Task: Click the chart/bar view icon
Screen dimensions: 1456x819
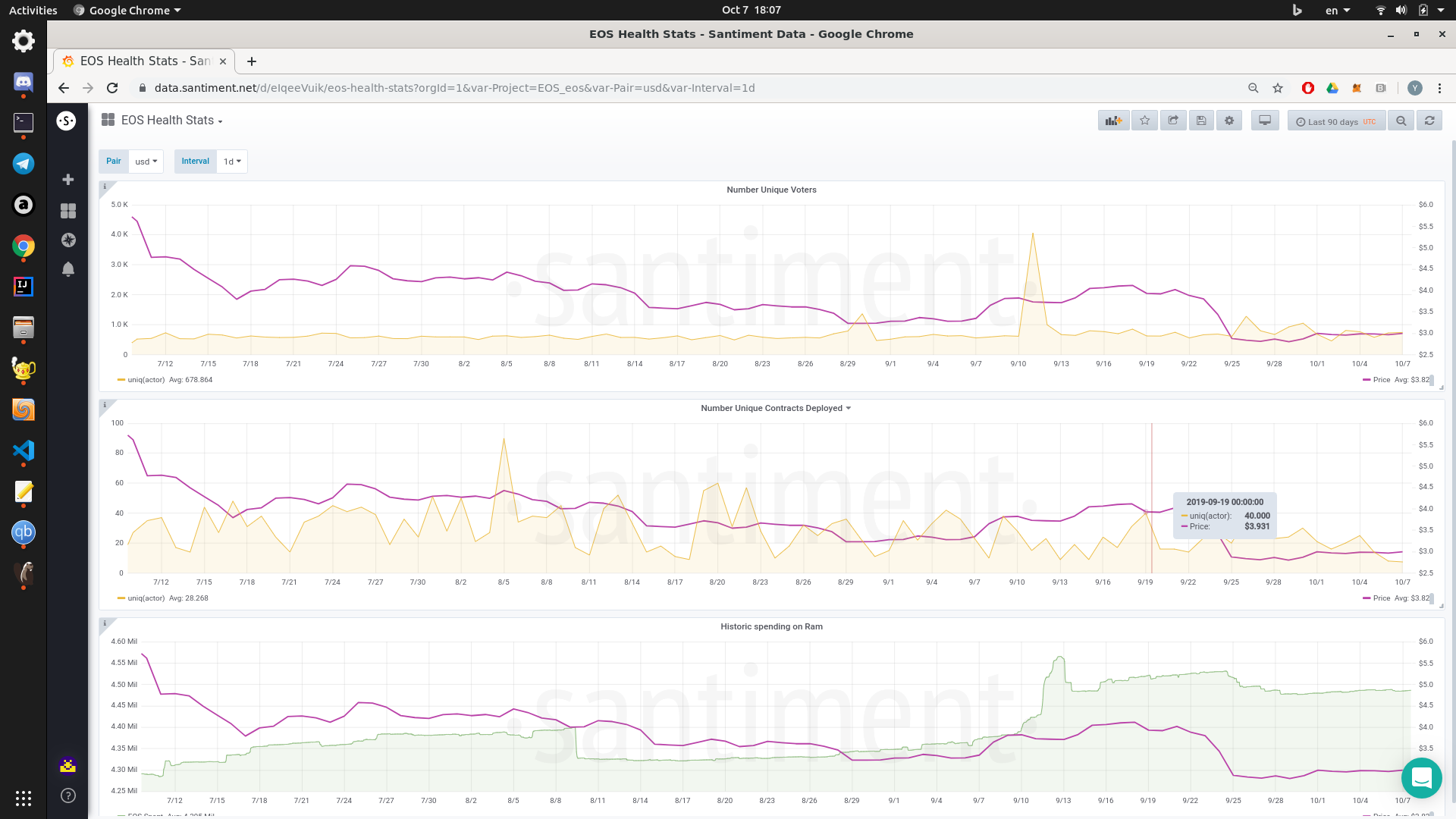Action: pyautogui.click(x=1114, y=120)
